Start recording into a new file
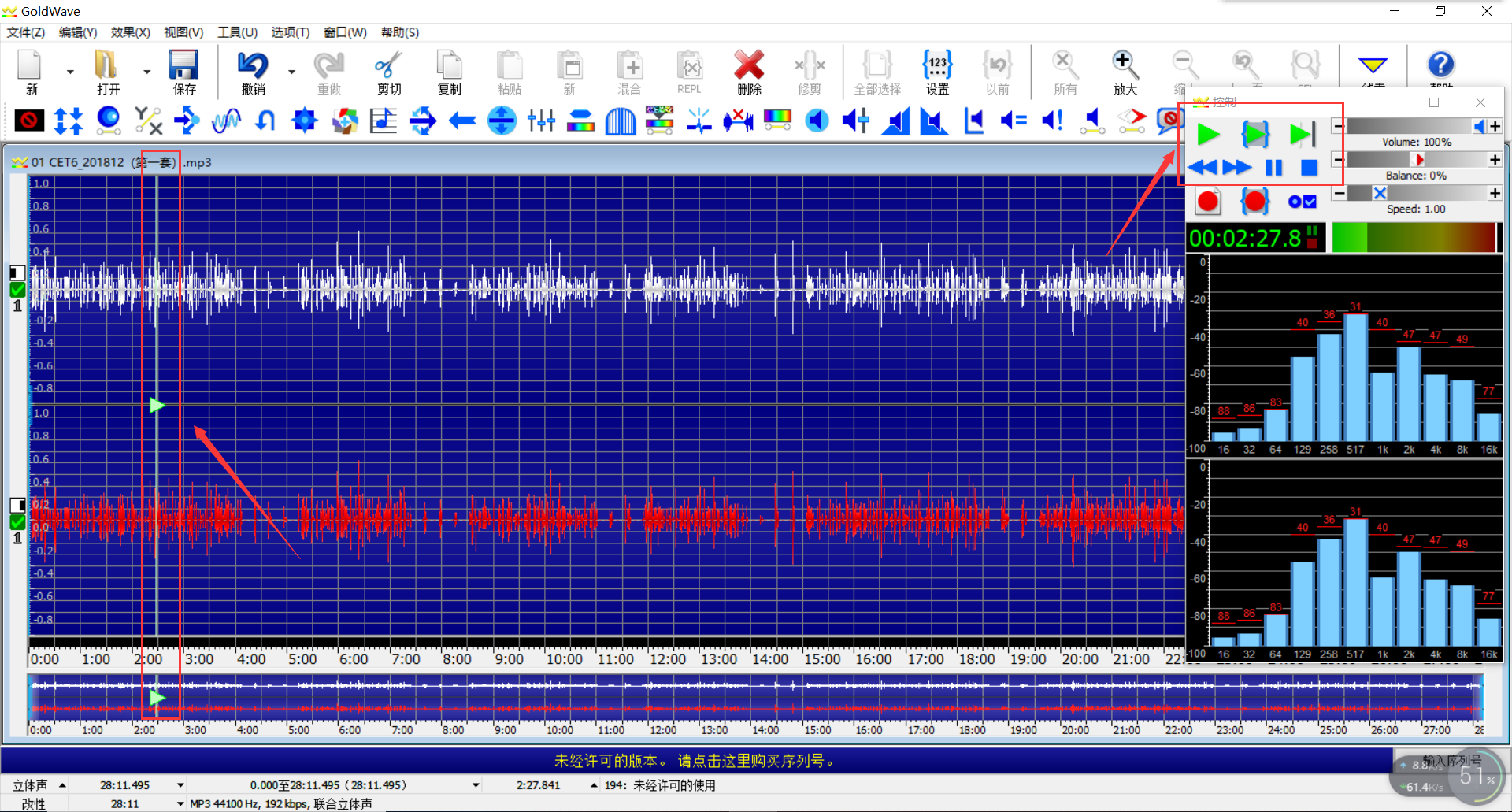 point(1207,202)
